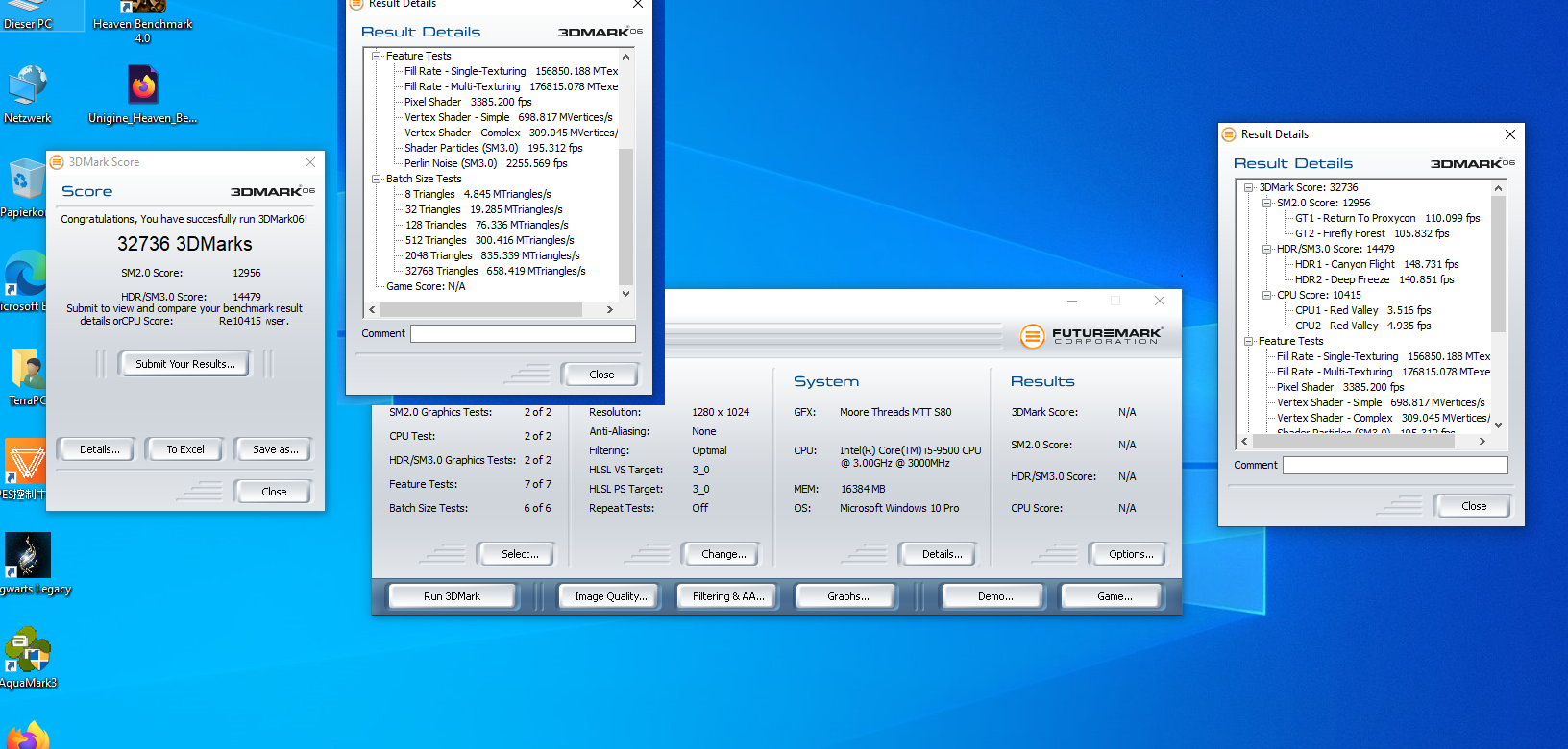Screen dimensions: 1568x749
Task: Select CPU1 - Red Valley 3.516 fps row
Action: click(1362, 310)
